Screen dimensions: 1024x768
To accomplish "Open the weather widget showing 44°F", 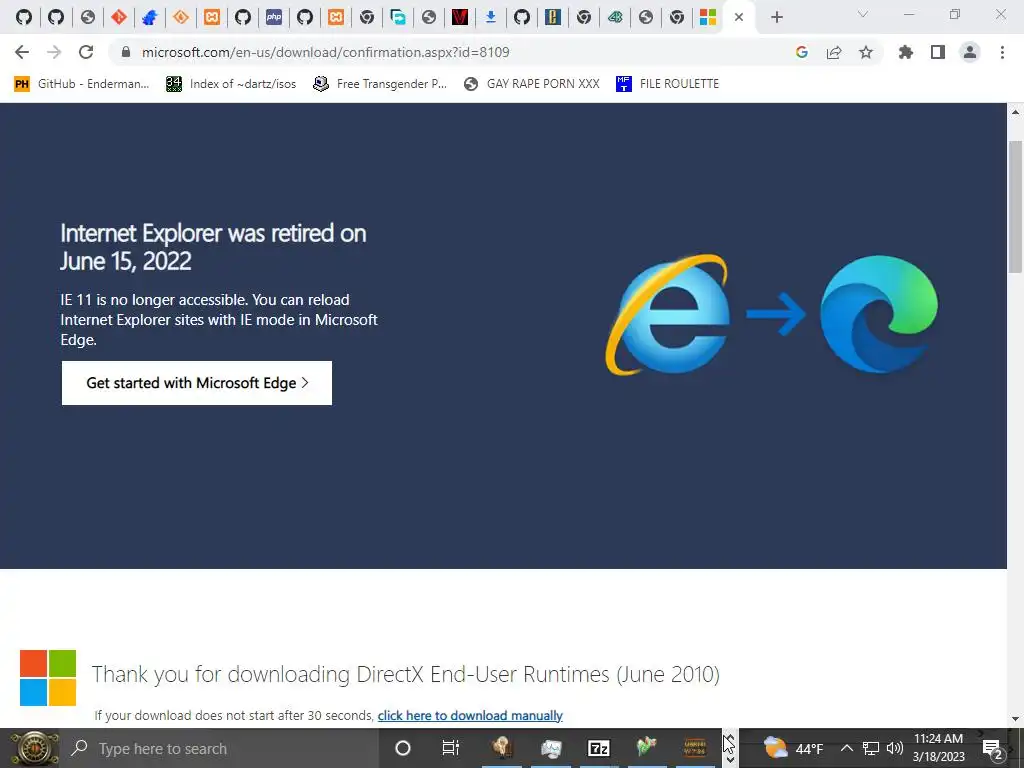I will coord(793,748).
